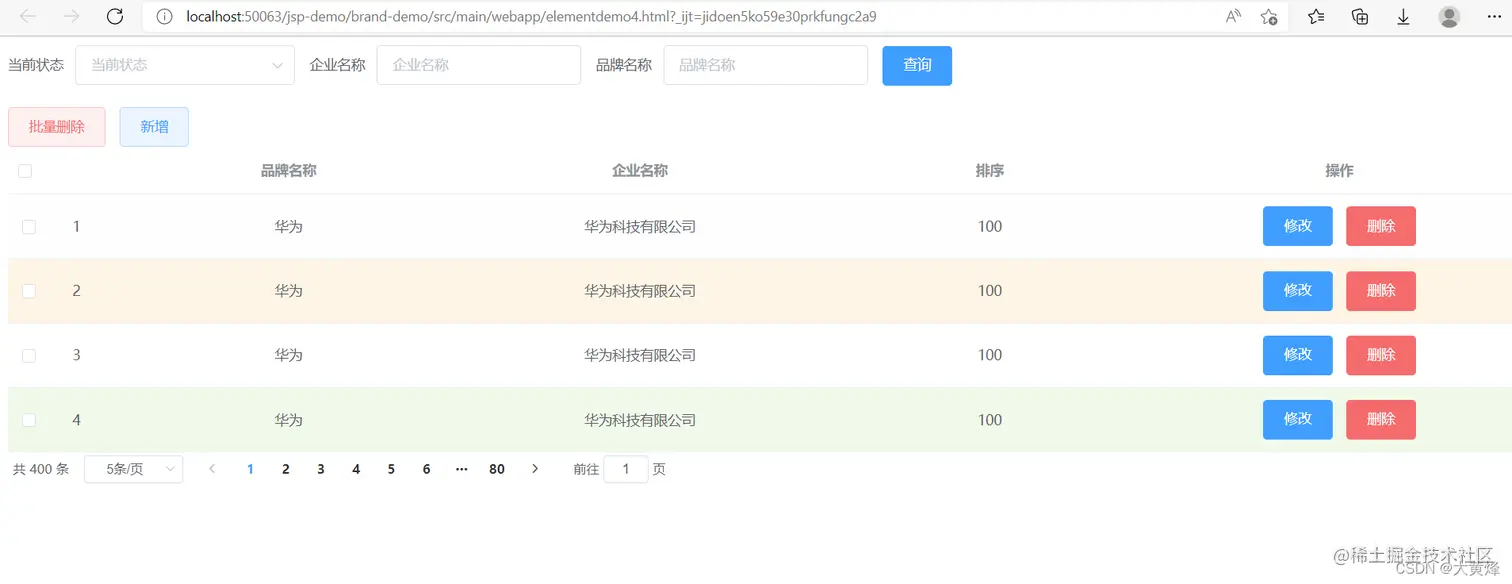Open the Downloads icon
The width and height of the screenshot is (1512, 584).
point(1403,17)
